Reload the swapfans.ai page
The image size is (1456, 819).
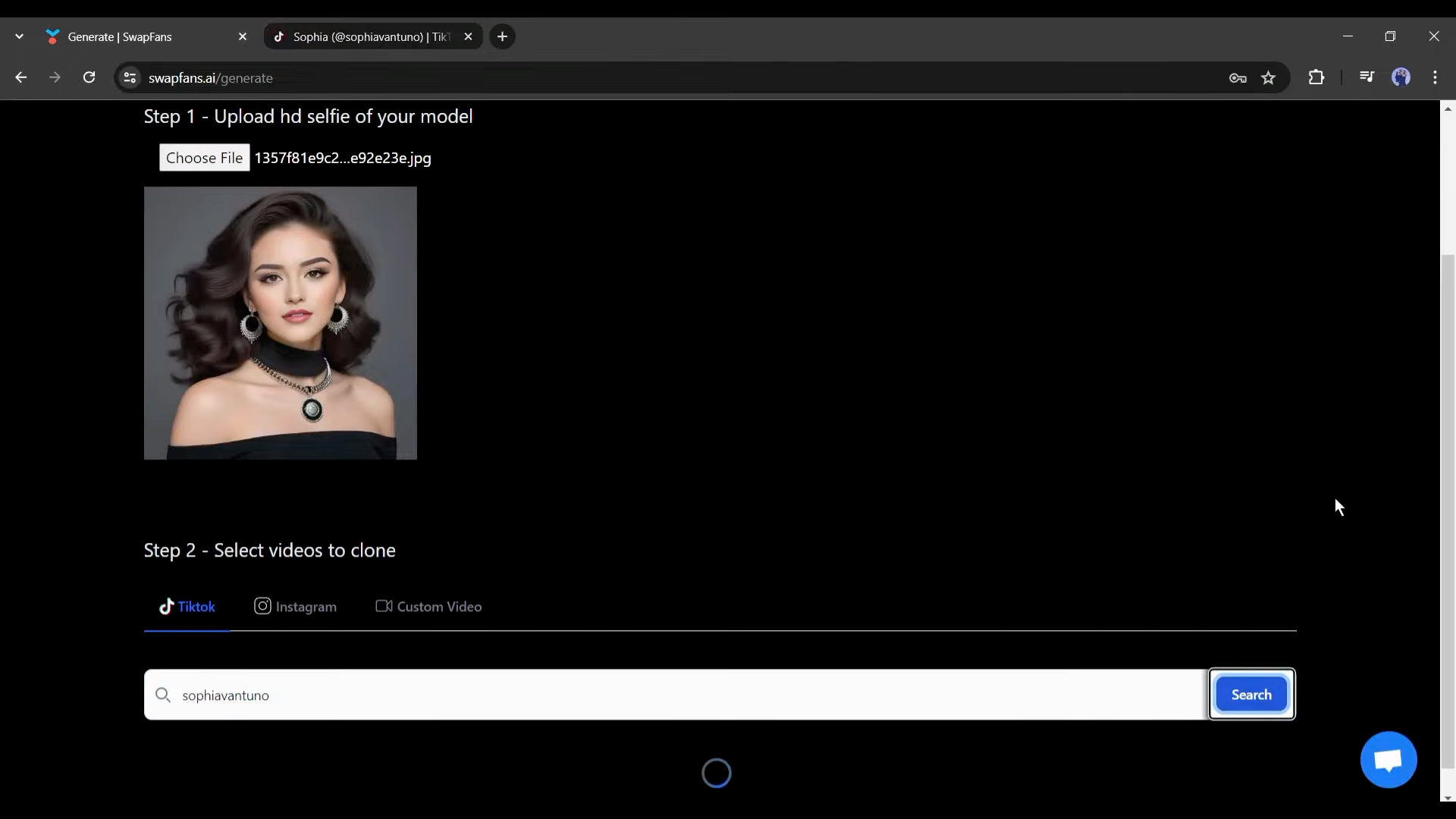(x=89, y=77)
